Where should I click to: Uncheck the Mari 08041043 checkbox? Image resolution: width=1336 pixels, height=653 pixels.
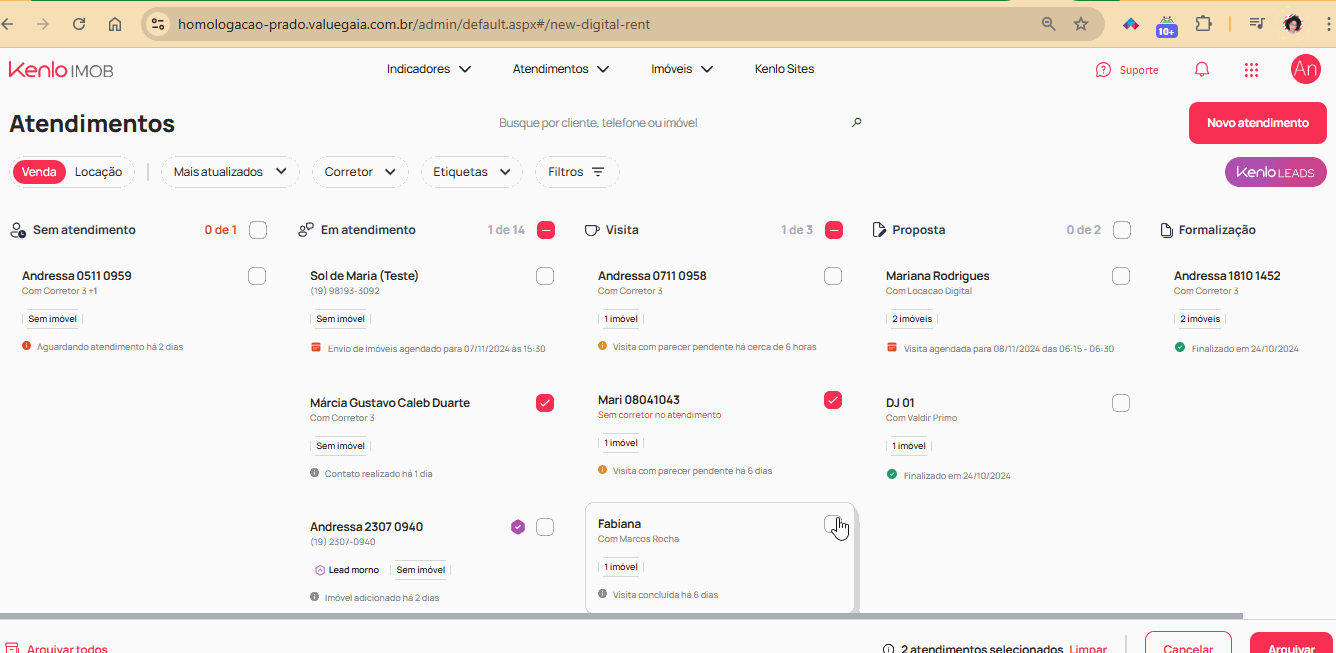click(x=833, y=400)
